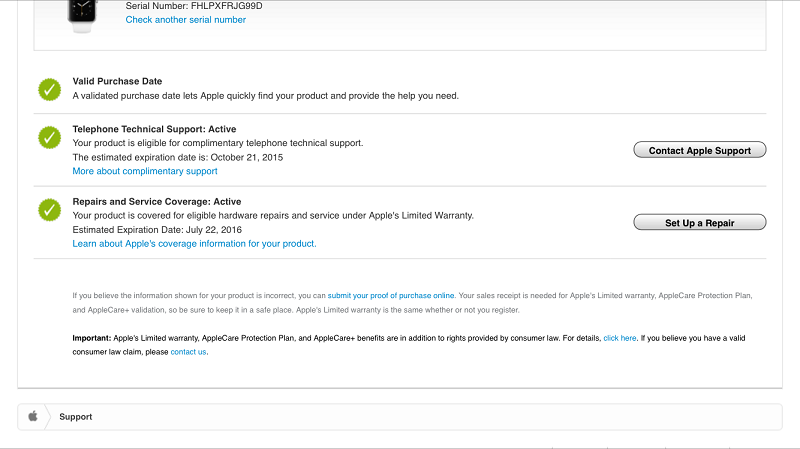Open Learn about Apple's coverage information link
Image resolution: width=800 pixels, height=449 pixels.
click(194, 244)
